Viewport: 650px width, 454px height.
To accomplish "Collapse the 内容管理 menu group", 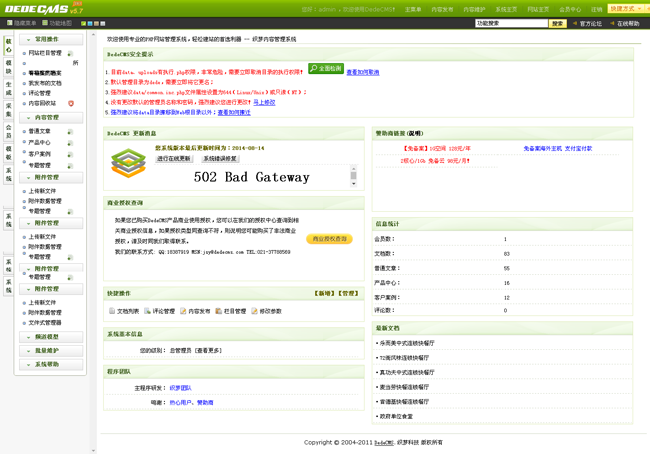I will click(x=51, y=118).
